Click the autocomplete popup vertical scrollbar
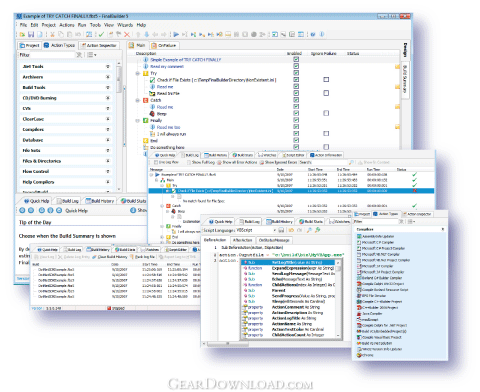 click(338, 299)
